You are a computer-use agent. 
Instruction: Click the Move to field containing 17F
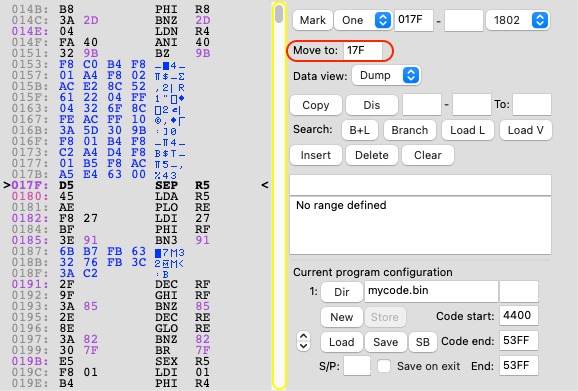click(362, 50)
